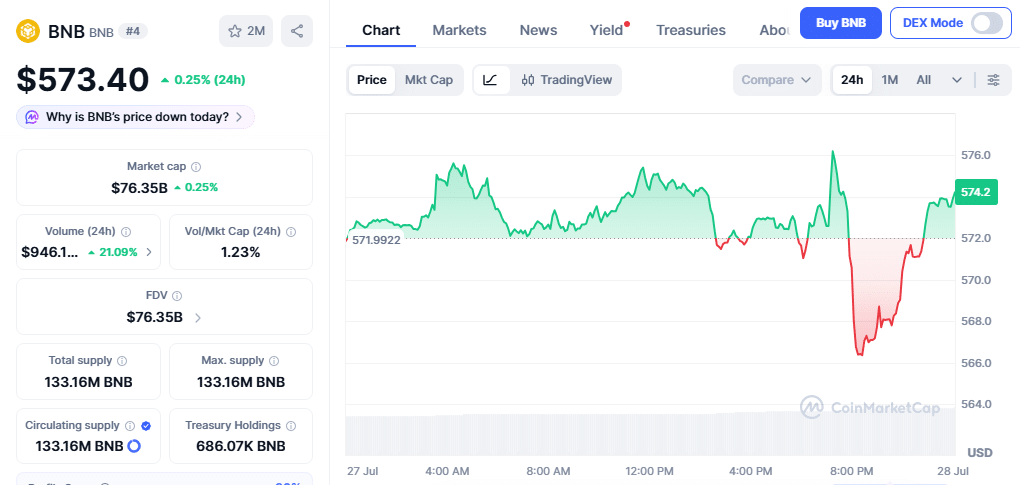Set chart range to 24h
Viewport: 1020px width, 485px height.
tap(852, 80)
